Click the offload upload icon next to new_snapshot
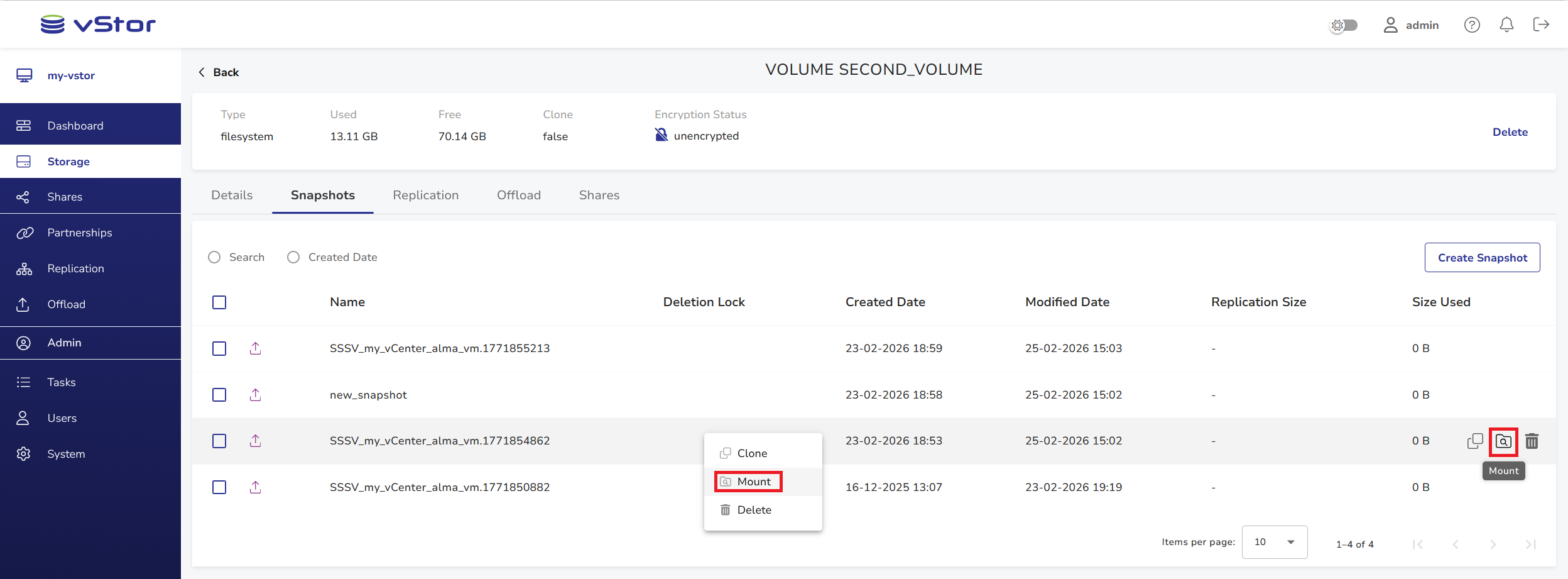 click(255, 395)
